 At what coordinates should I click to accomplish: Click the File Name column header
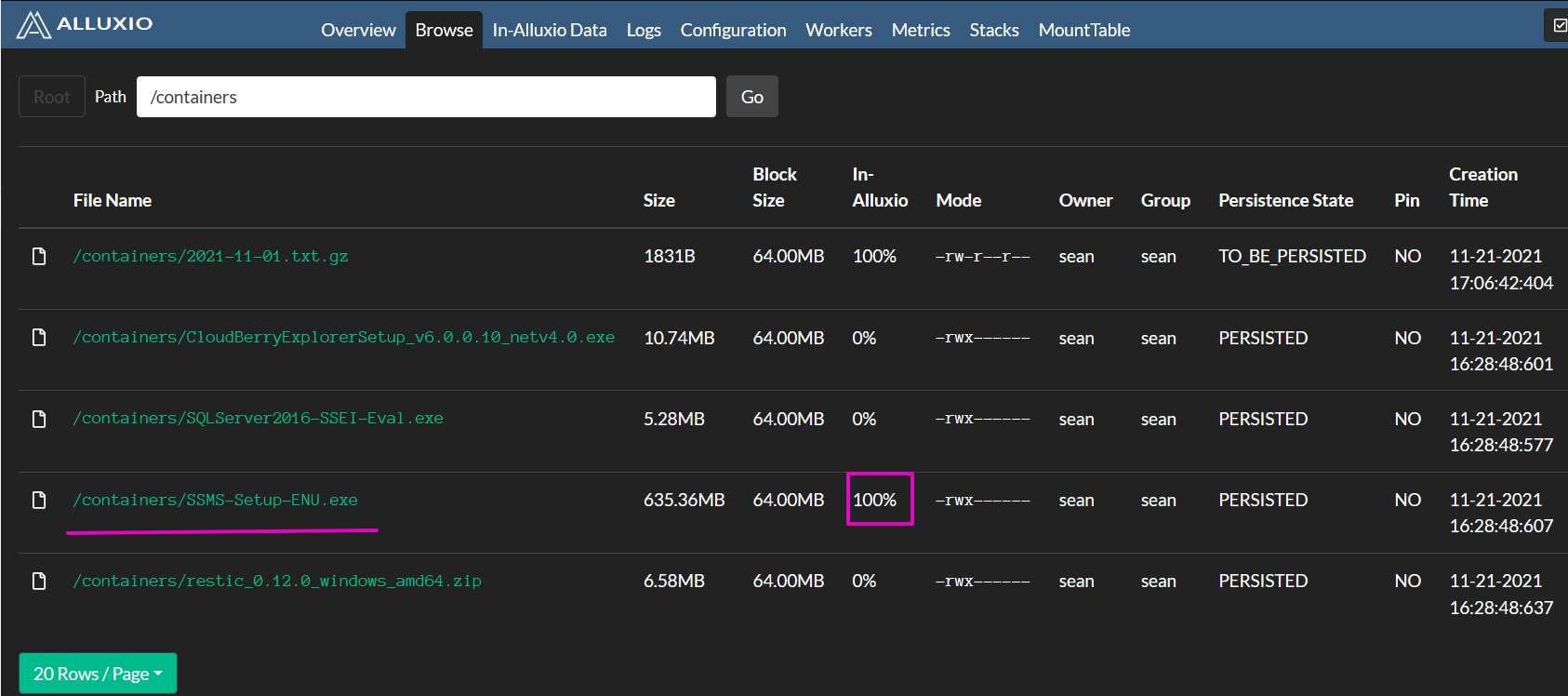[113, 200]
